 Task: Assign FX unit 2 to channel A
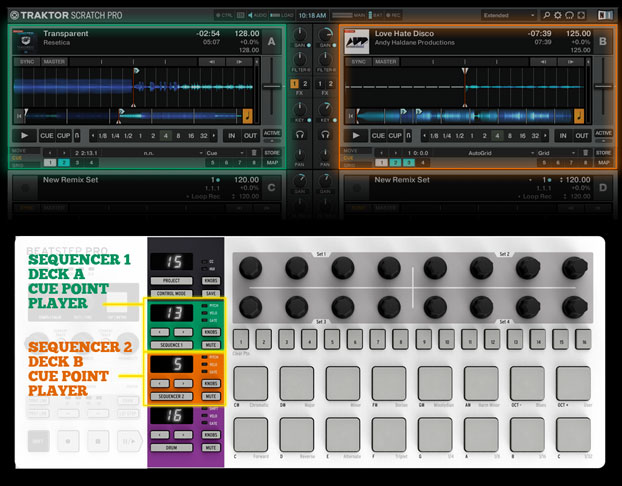(305, 84)
